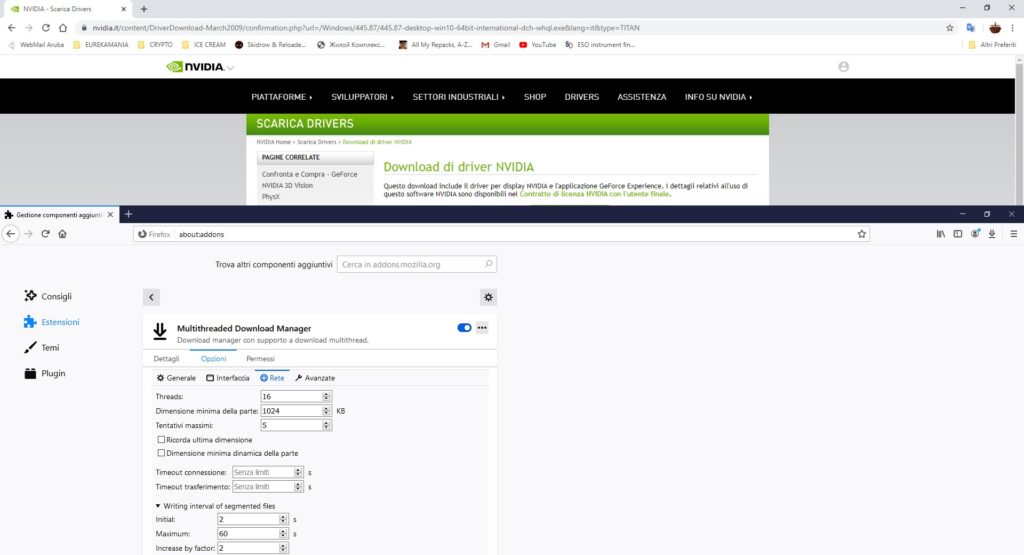This screenshot has width=1024, height=555.
Task: Reload the NVIDIA page in Chrome
Action: click(x=45, y=28)
